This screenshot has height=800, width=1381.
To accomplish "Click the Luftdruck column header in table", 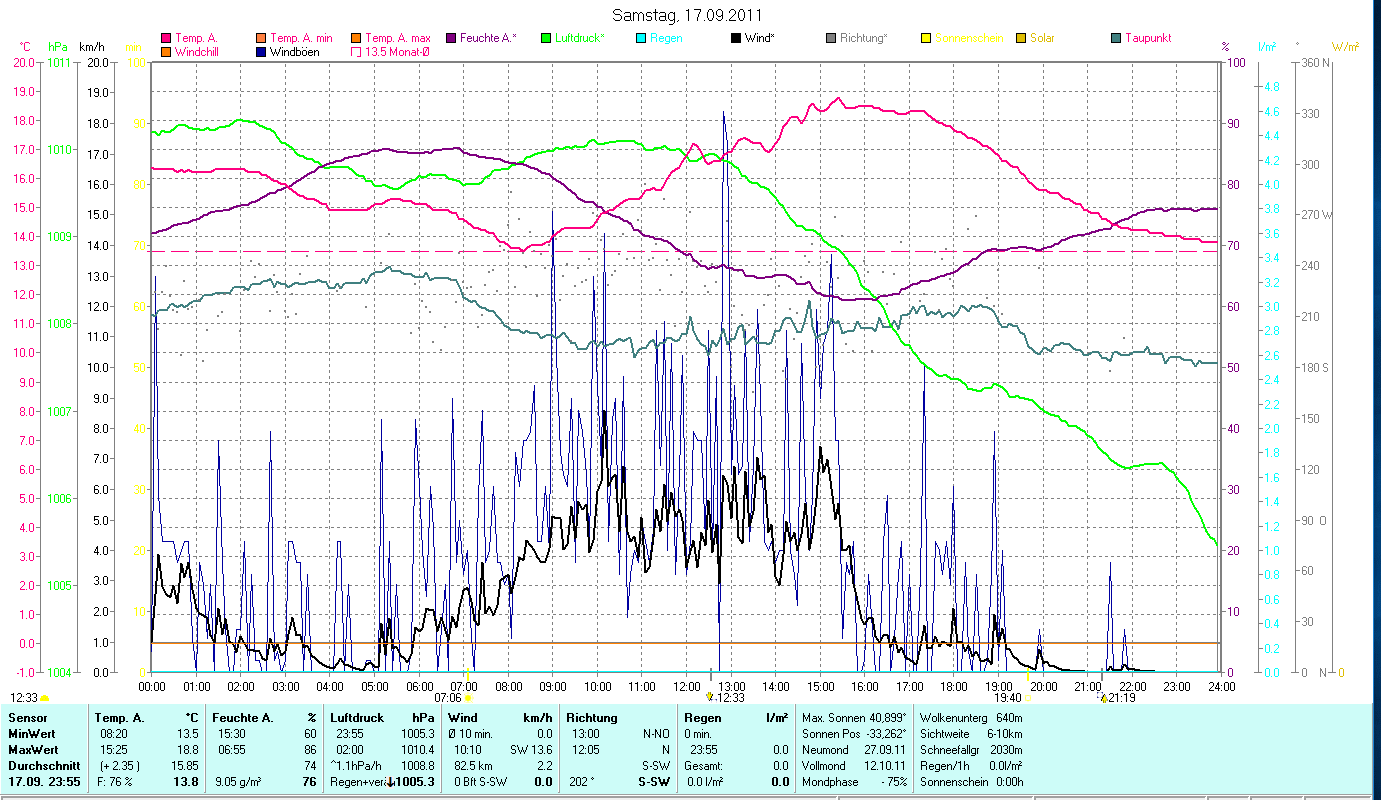I will click(x=357, y=718).
